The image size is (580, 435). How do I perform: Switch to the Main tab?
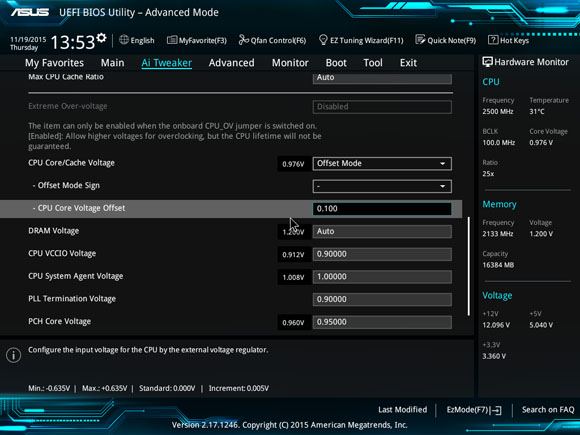click(x=112, y=63)
